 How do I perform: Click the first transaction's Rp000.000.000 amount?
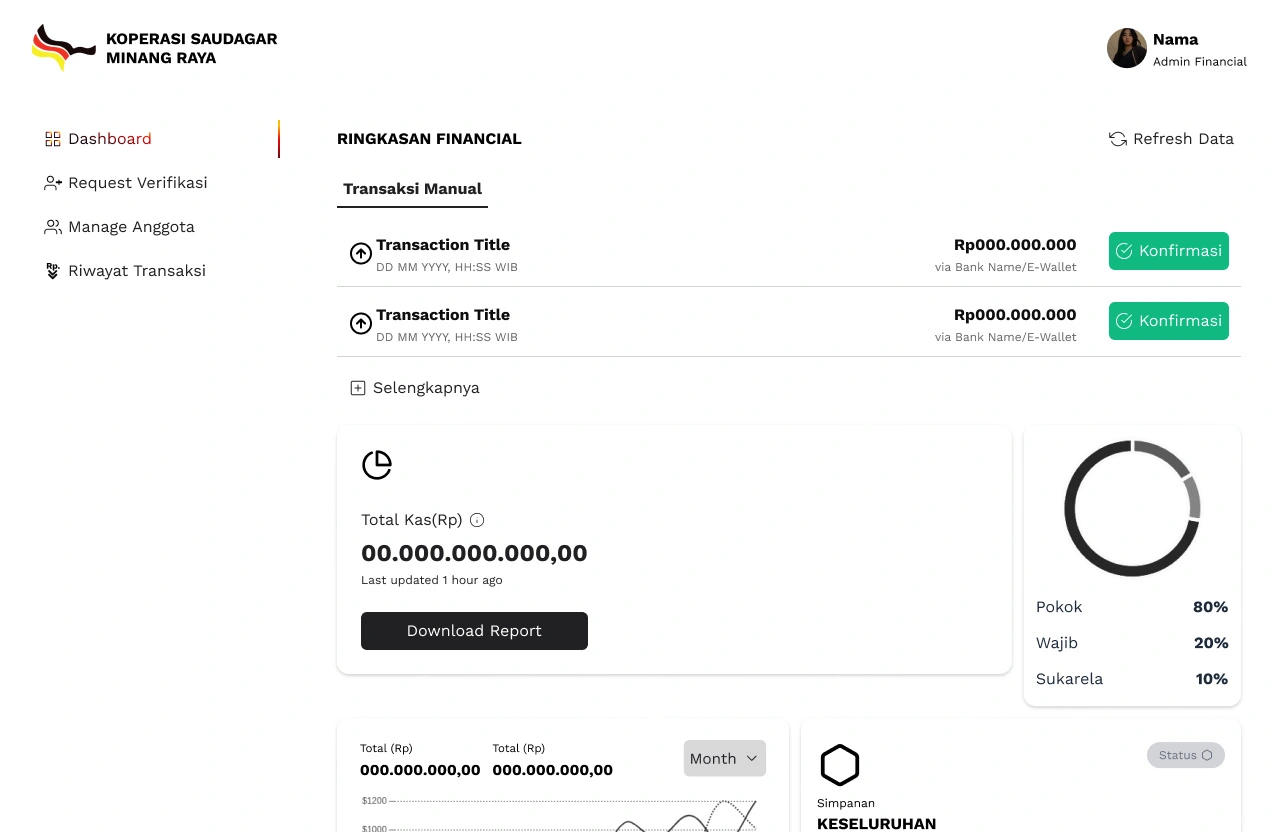coord(1015,245)
